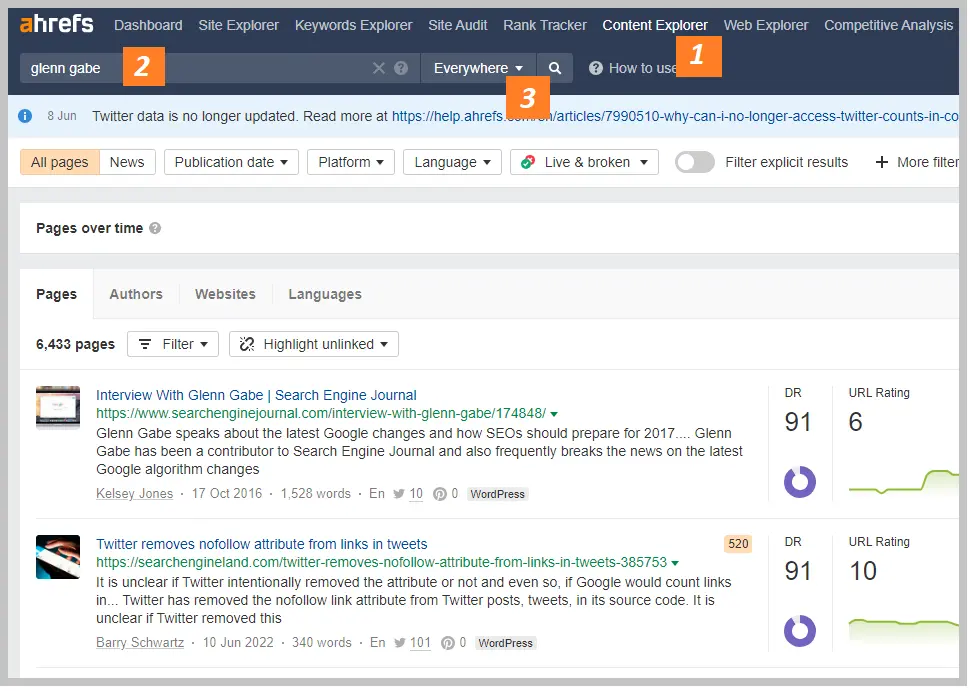970x691 pixels.
Task: Switch to Pages tab
Action: (56, 294)
